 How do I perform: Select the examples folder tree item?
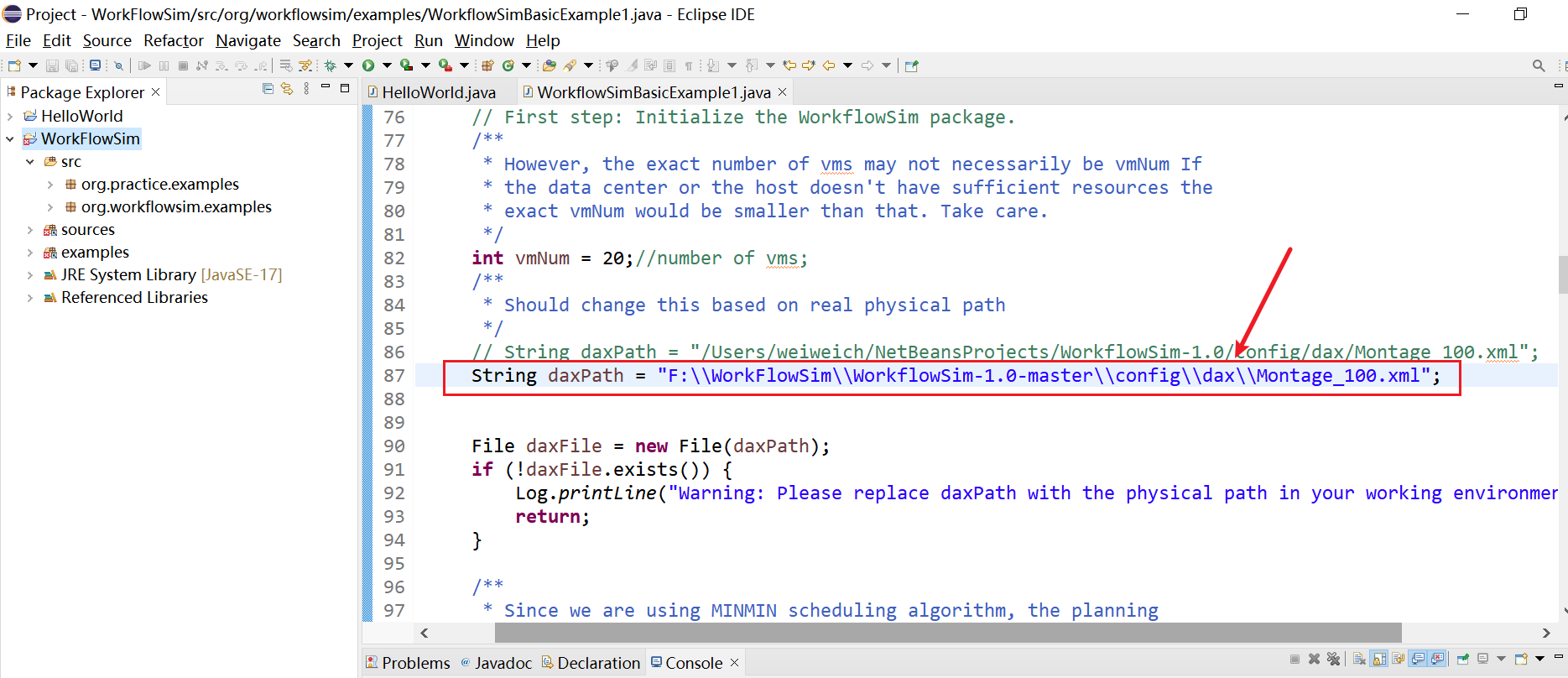(x=95, y=252)
